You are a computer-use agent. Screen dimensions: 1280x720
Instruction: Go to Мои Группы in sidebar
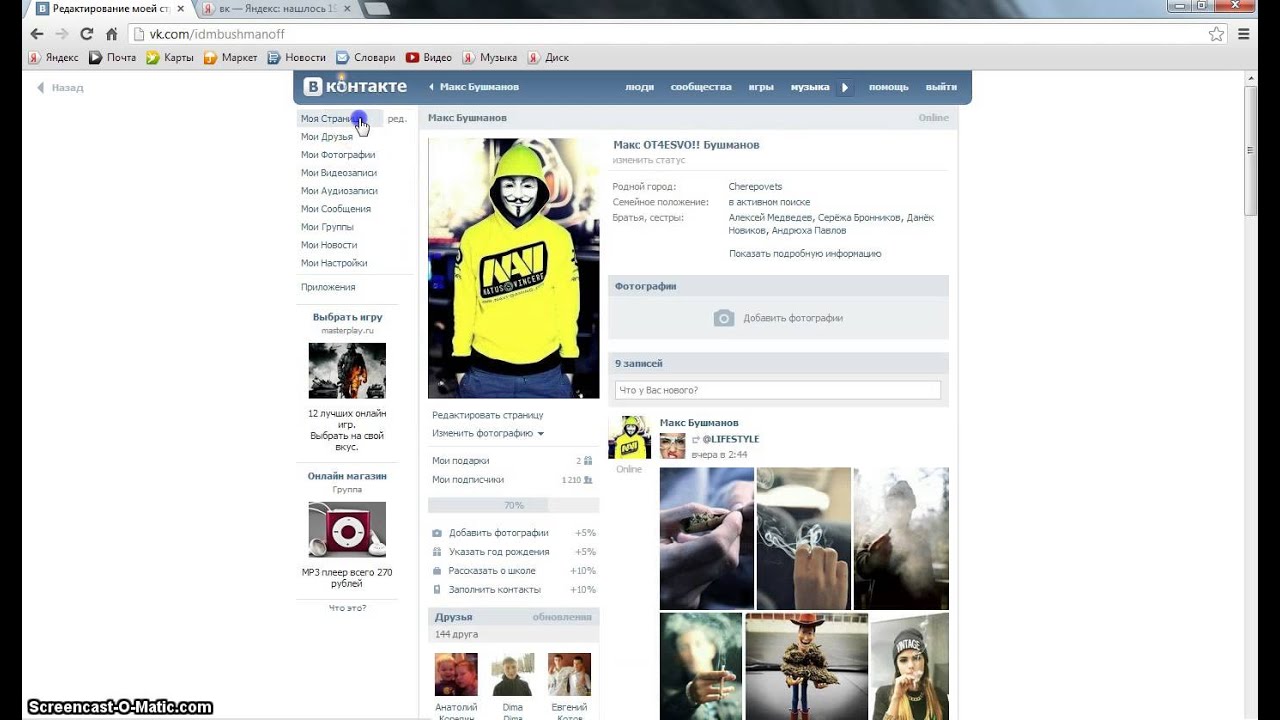coord(327,227)
